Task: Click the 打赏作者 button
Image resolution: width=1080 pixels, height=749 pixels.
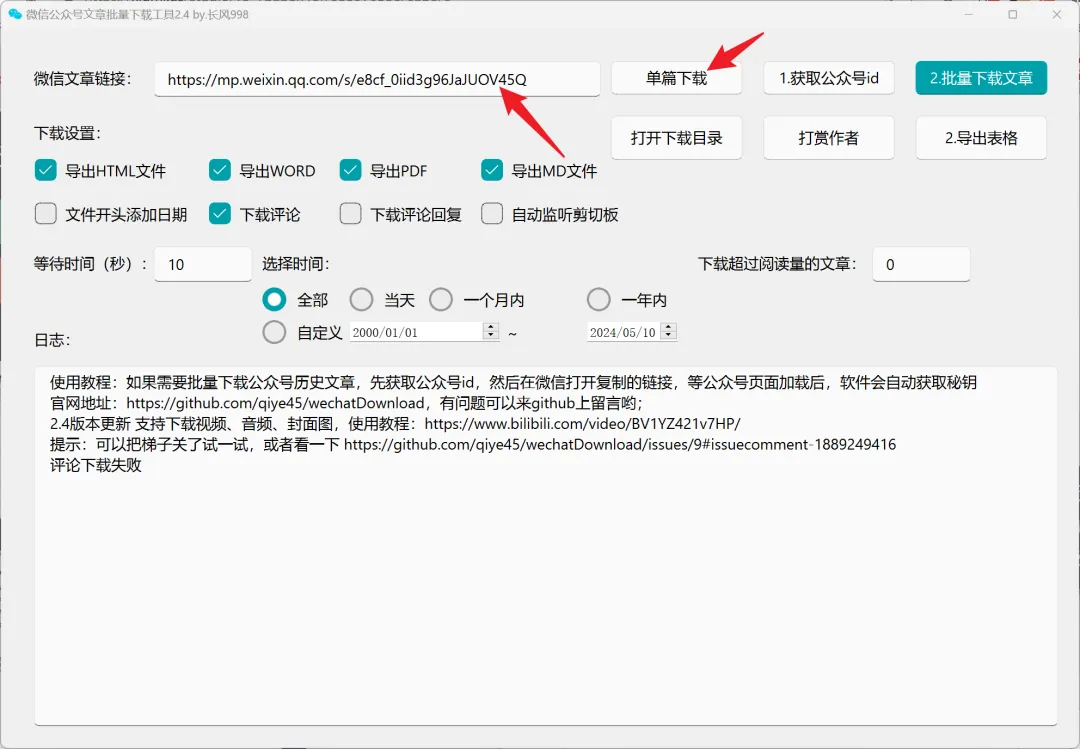Action: coord(829,138)
